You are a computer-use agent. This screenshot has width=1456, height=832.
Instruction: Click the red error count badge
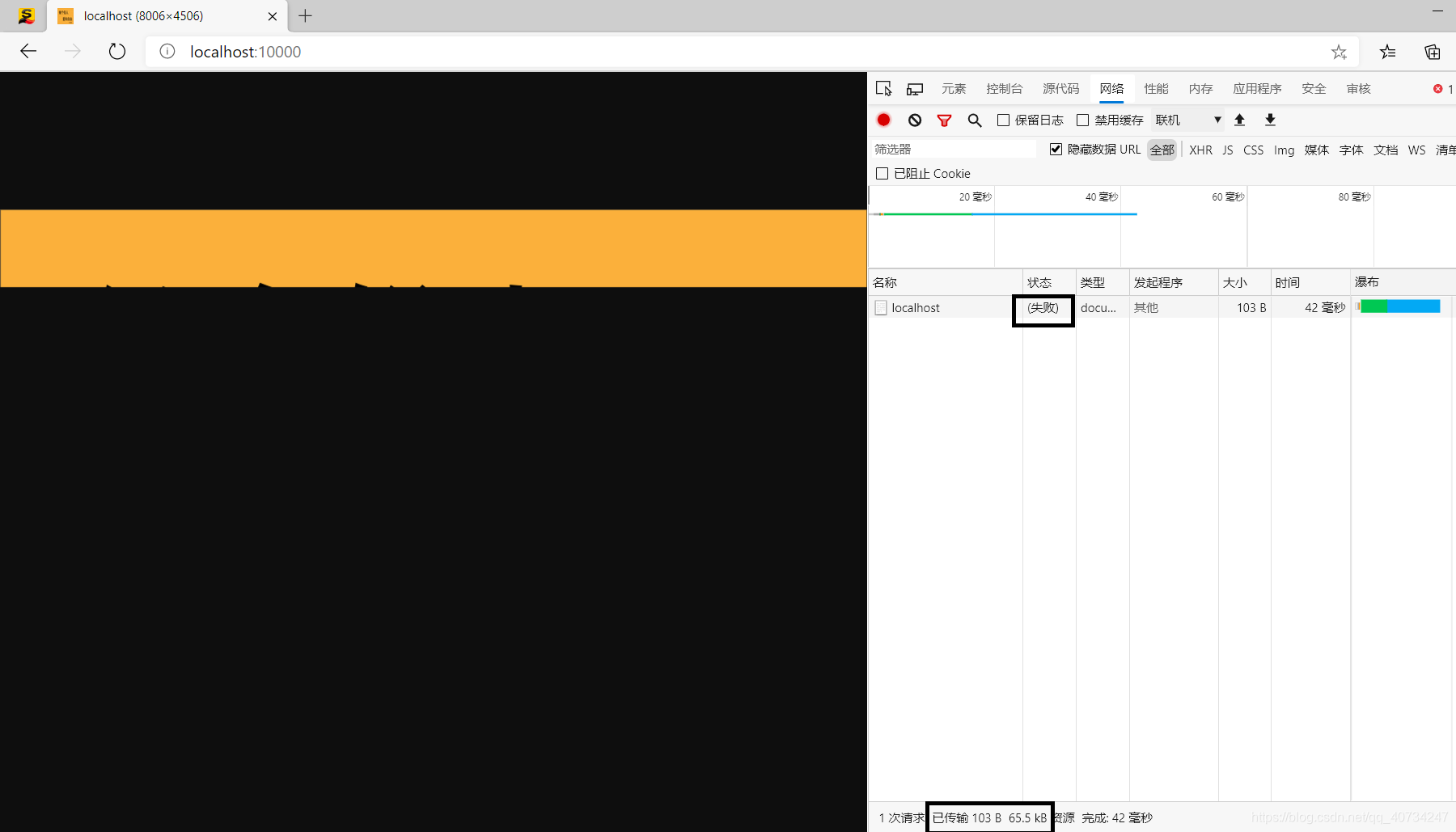pos(1443,89)
